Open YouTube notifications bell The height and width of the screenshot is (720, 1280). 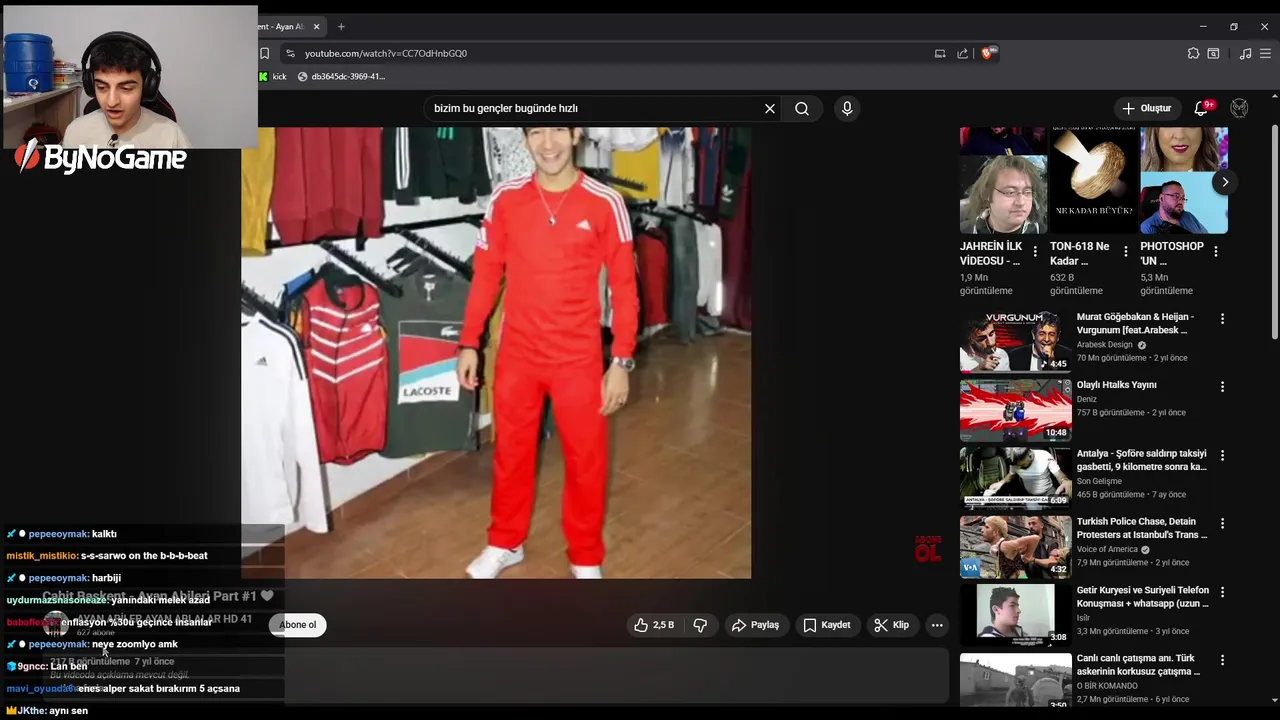click(x=1202, y=108)
